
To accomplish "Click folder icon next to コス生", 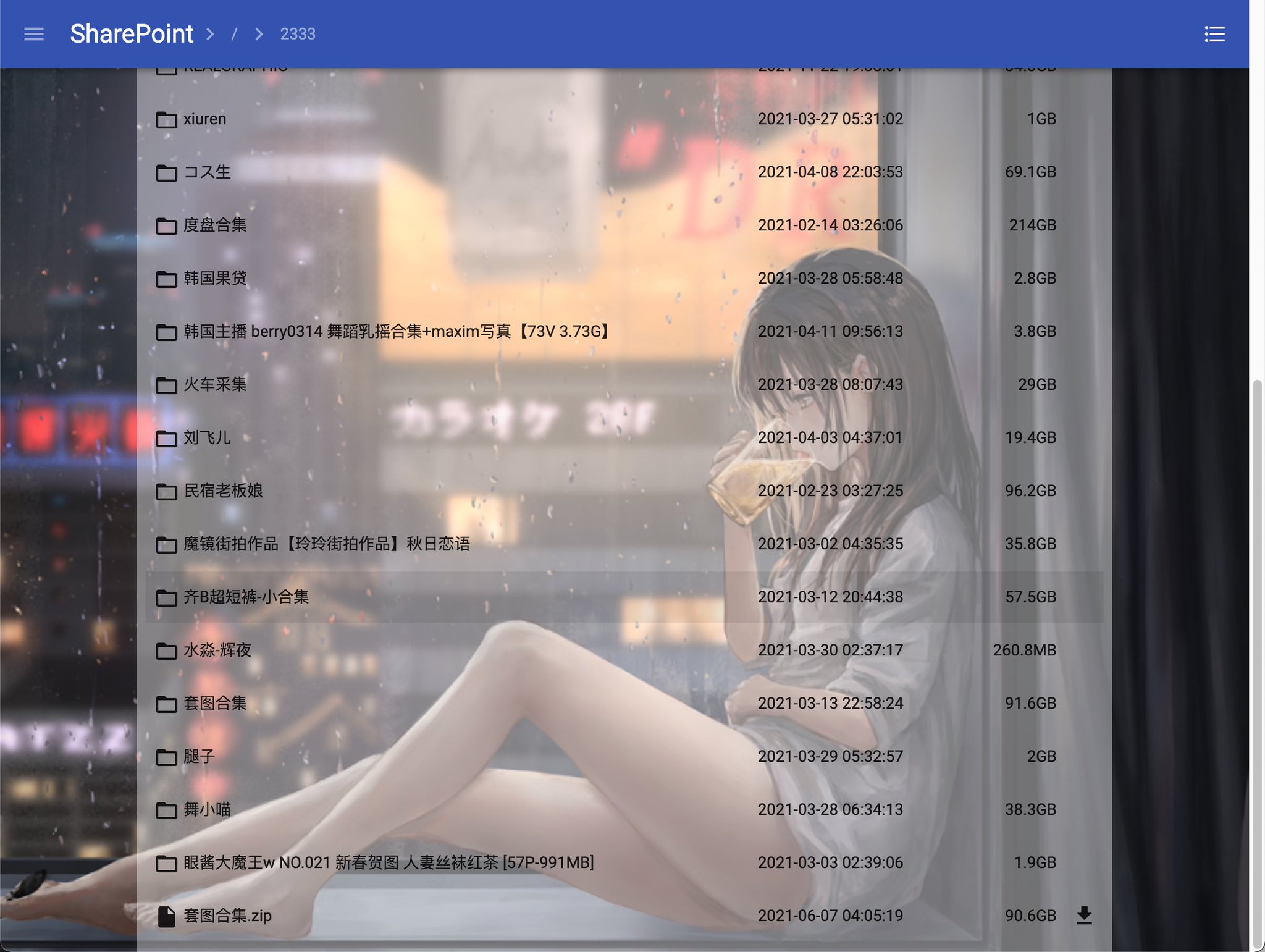I will [166, 172].
